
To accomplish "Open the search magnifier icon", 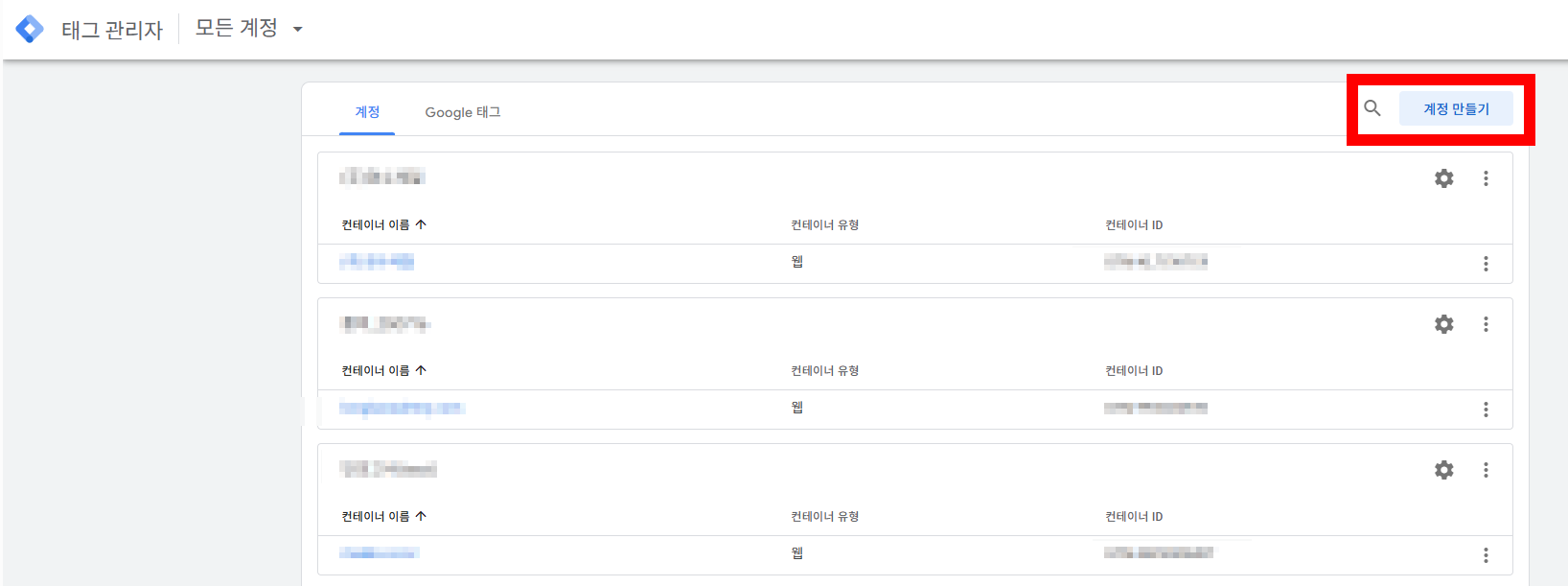I will click(x=1372, y=108).
